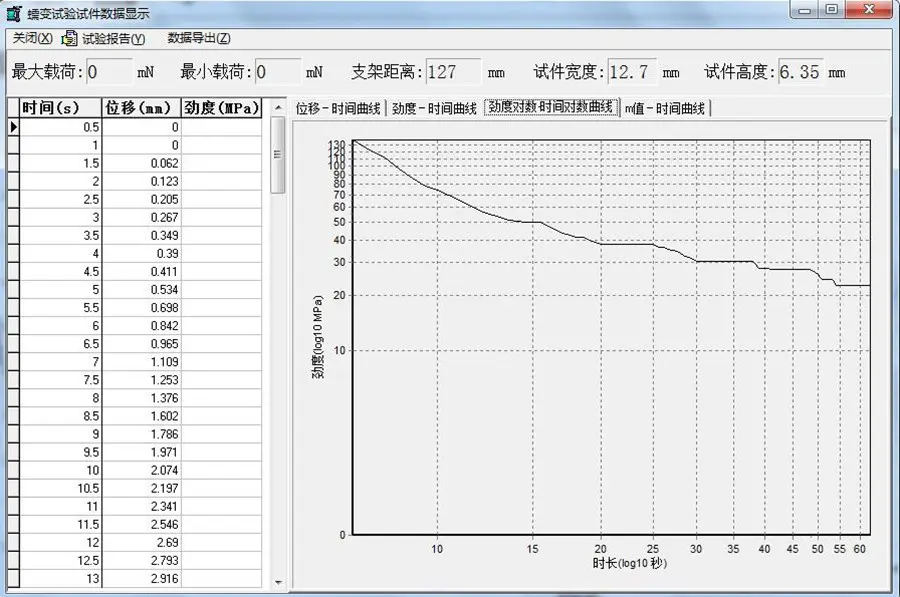Click the row selector for time 13
900x597 pixels.
coord(13,579)
